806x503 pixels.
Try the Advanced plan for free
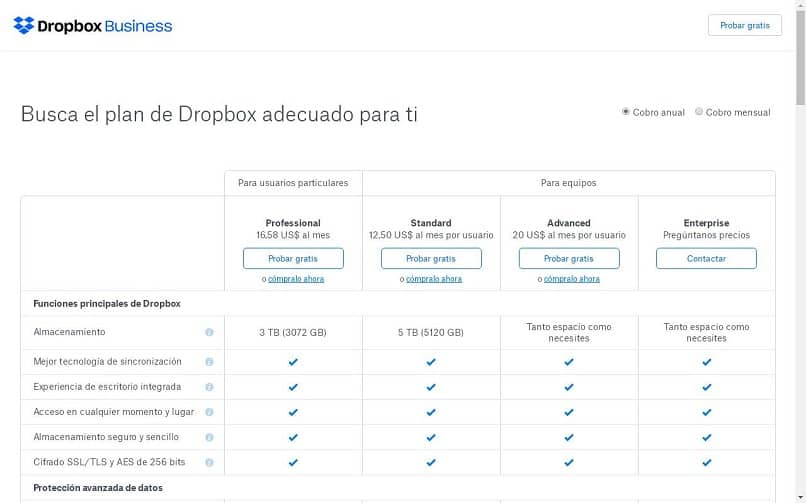pos(569,259)
